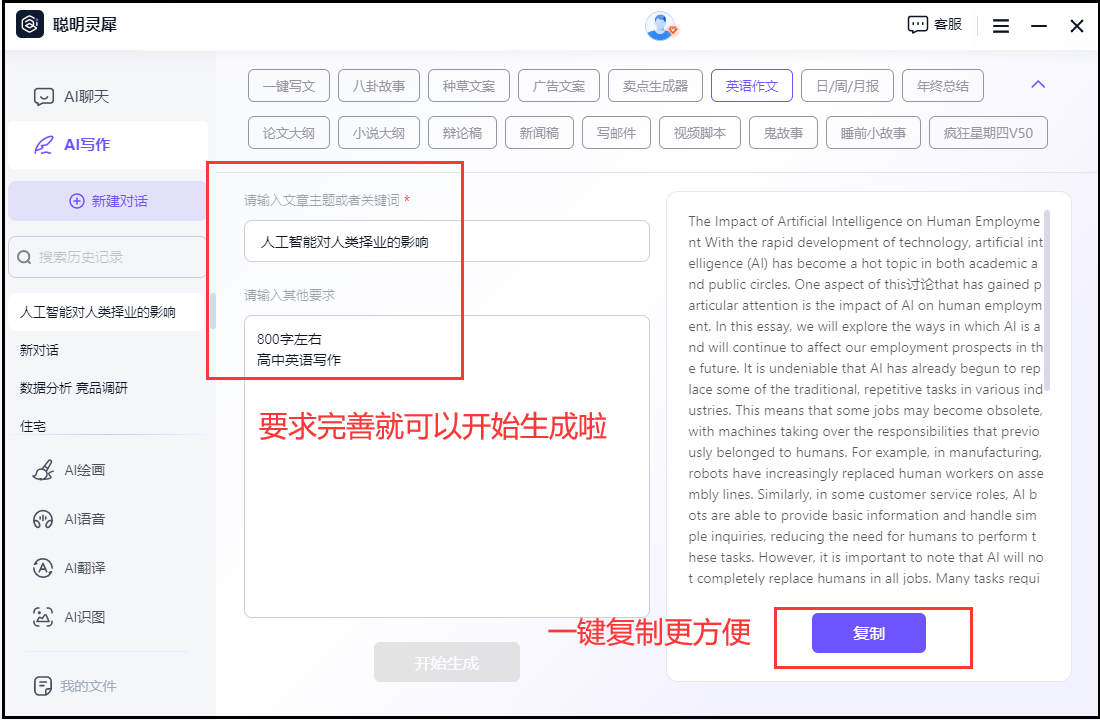The image size is (1100, 720).
Task: Open the hamburger main menu
Action: [x=1001, y=26]
